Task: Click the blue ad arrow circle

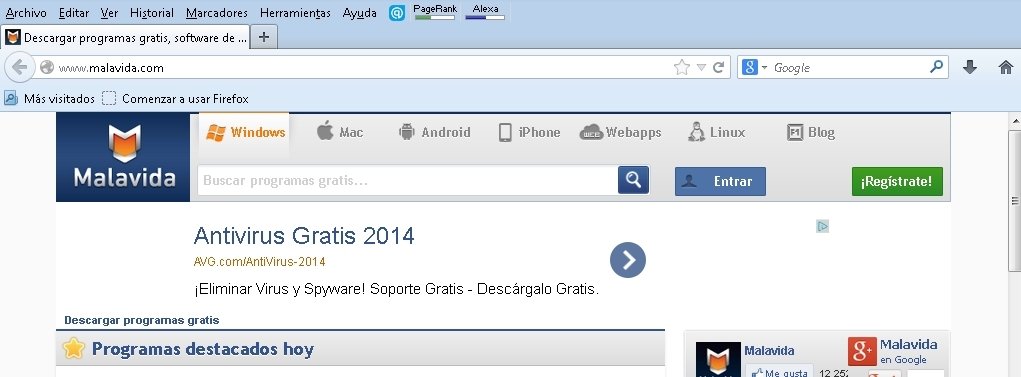Action: coord(628,260)
